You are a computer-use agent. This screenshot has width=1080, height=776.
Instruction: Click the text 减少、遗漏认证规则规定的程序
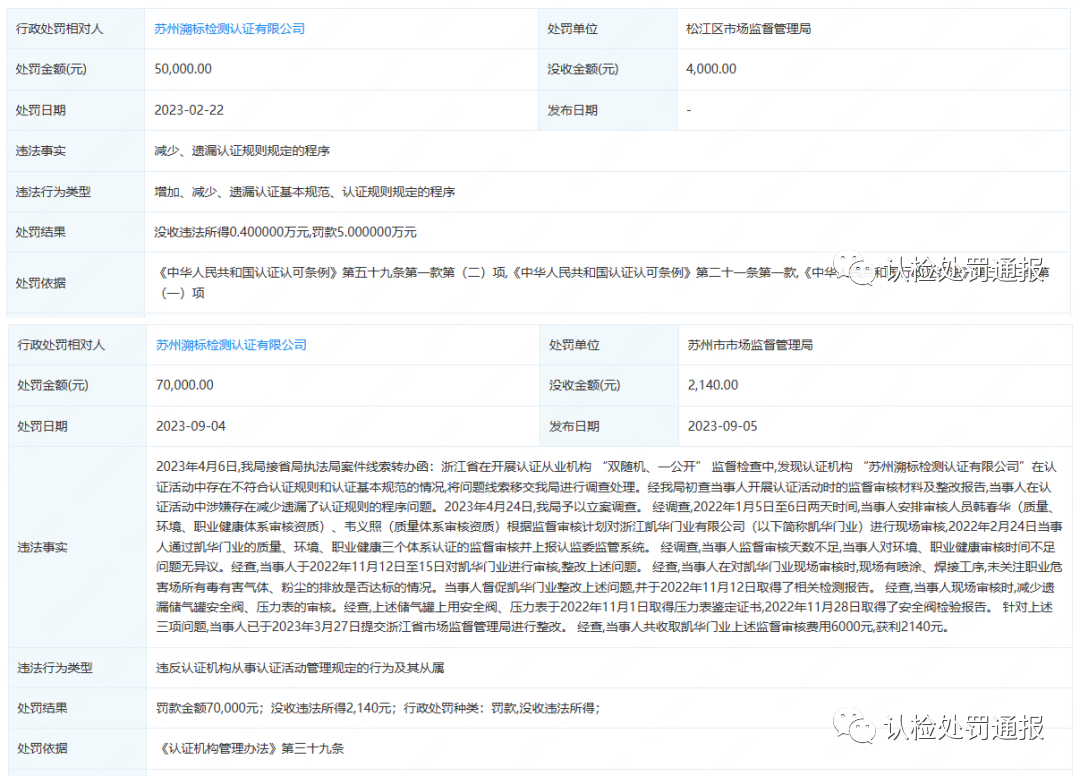pyautogui.click(x=242, y=151)
